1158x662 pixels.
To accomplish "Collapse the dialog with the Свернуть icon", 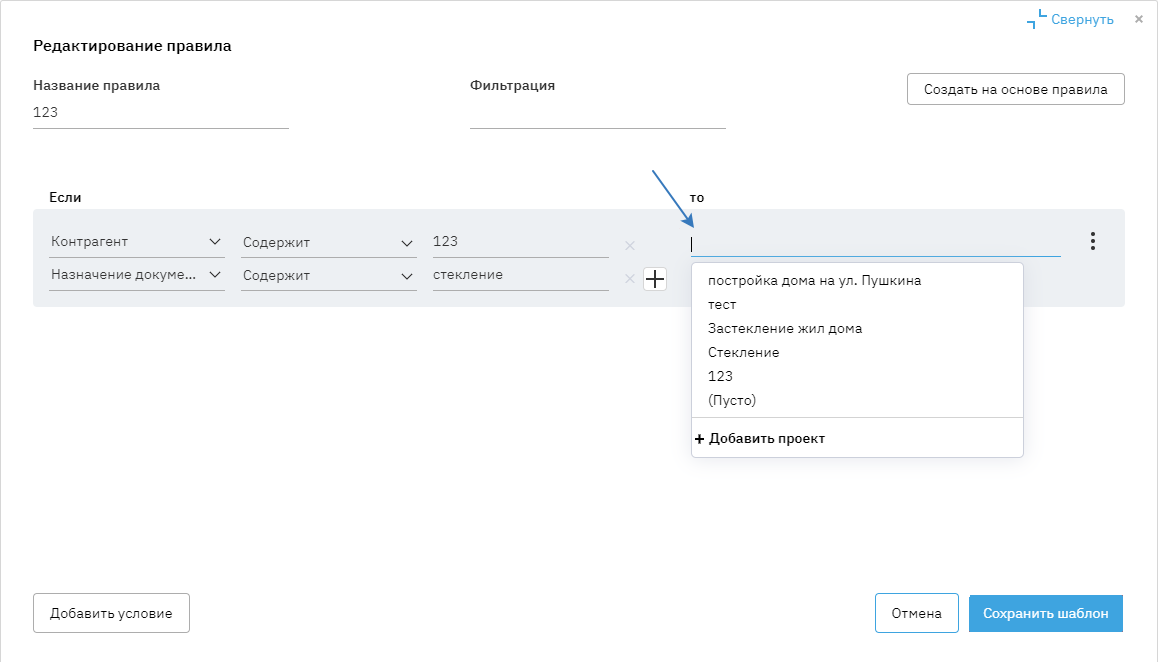I will 1037,19.
